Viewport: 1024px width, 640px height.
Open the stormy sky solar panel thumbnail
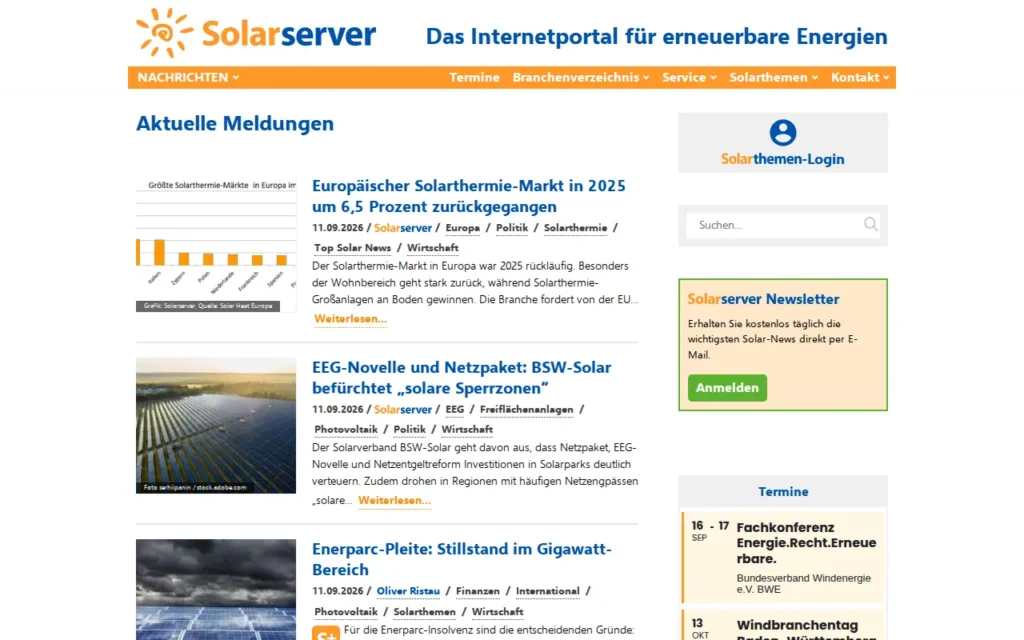click(216, 589)
